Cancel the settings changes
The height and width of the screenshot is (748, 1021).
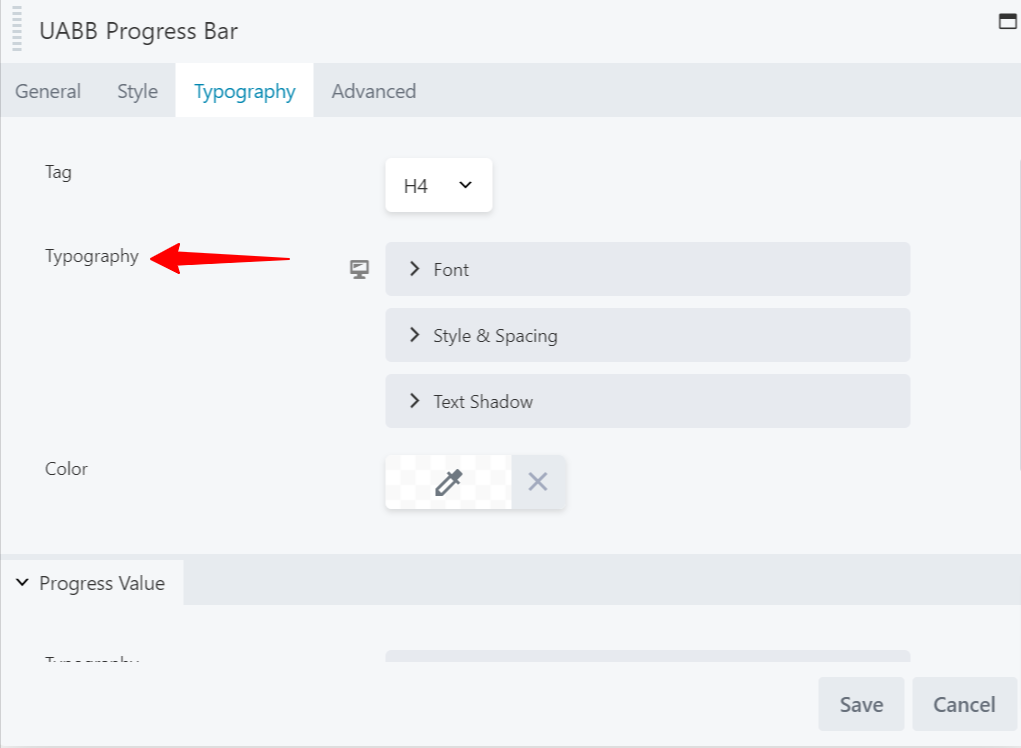pyautogui.click(x=964, y=704)
